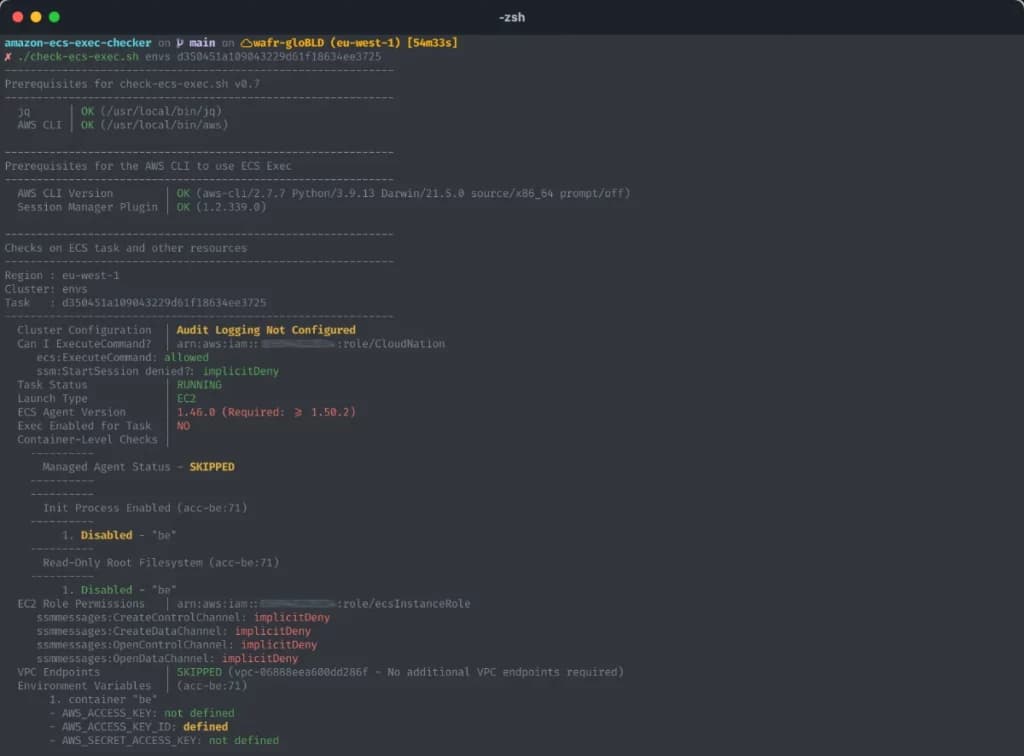This screenshot has height=756, width=1024.
Task: Click the amazon-ecs-exec-checker directory name in prompt
Action: pyautogui.click(x=78, y=43)
